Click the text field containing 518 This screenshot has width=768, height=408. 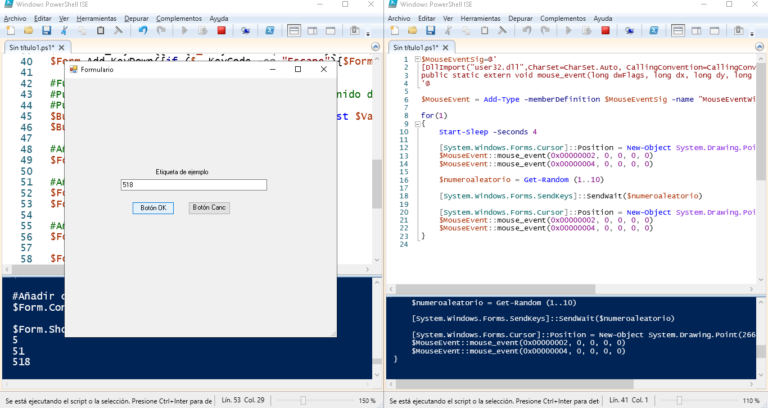(193, 185)
